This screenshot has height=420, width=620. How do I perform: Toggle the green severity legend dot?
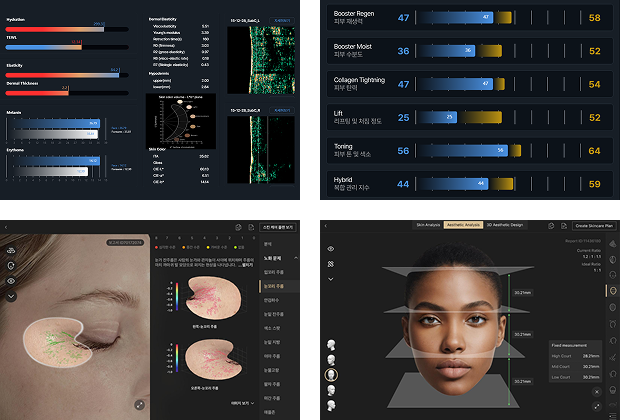coord(235,247)
